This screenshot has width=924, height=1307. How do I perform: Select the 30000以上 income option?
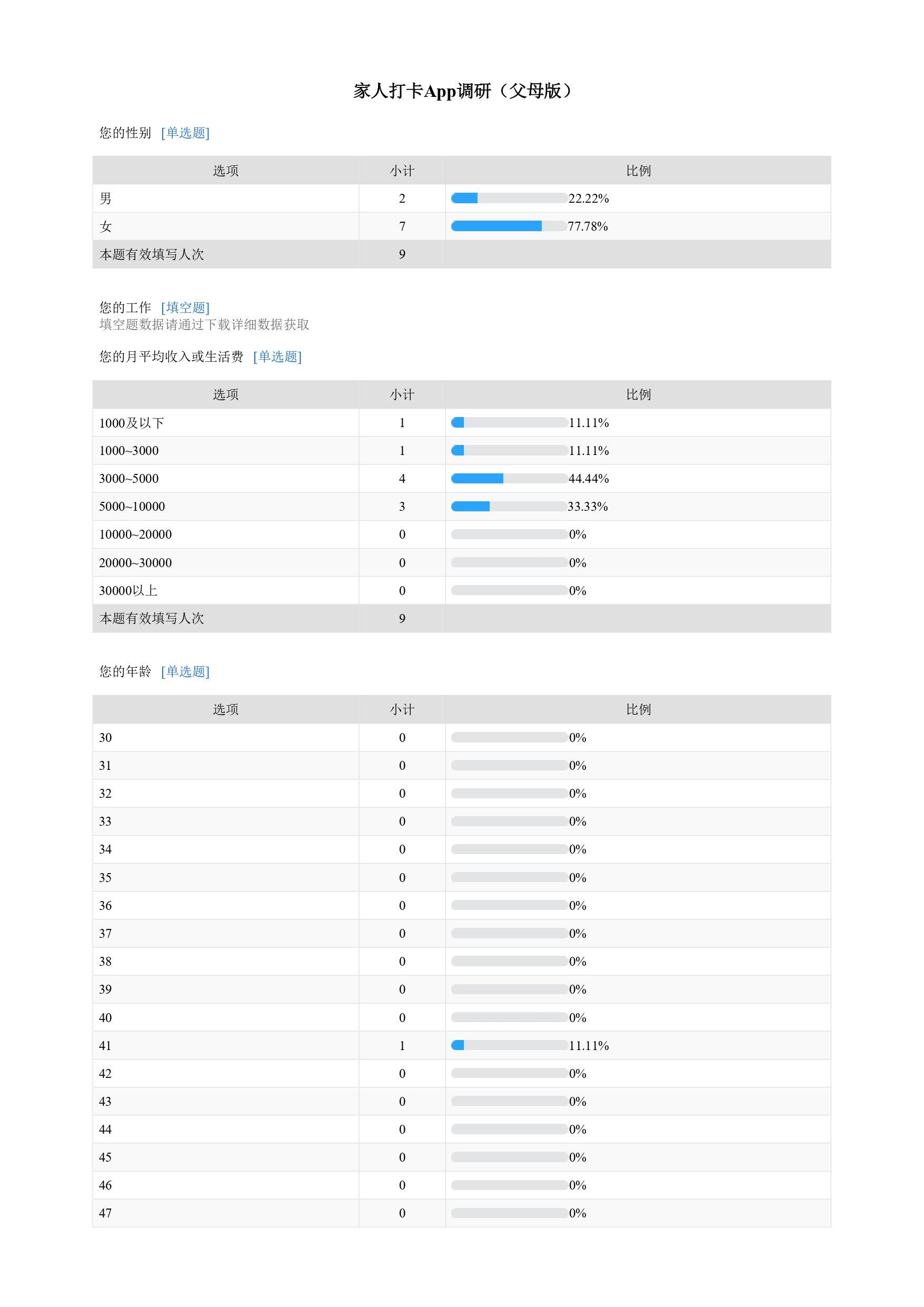pyautogui.click(x=128, y=590)
